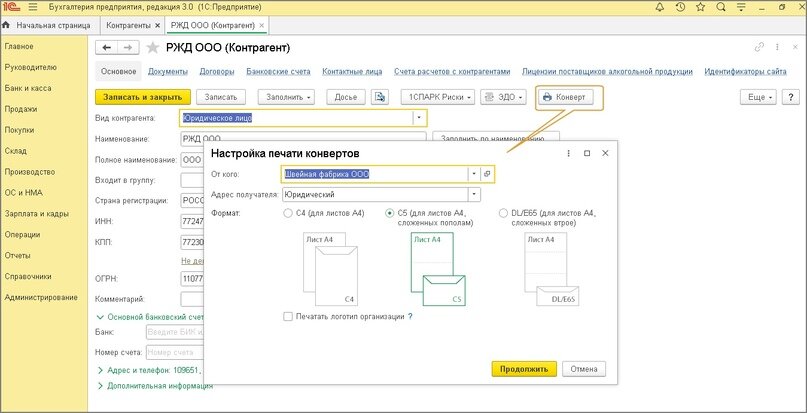
Task: Open favorites star in title bar
Action: [x=700, y=7]
